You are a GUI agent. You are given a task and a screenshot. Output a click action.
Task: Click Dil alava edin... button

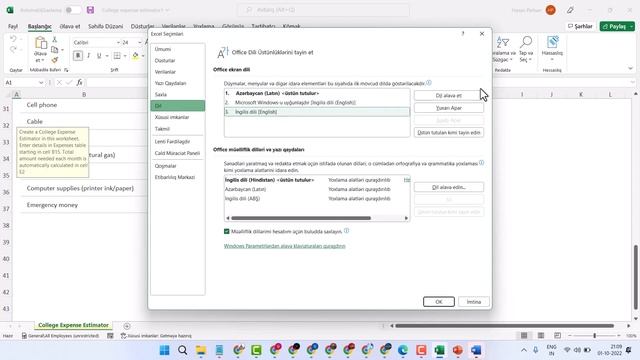click(449, 187)
